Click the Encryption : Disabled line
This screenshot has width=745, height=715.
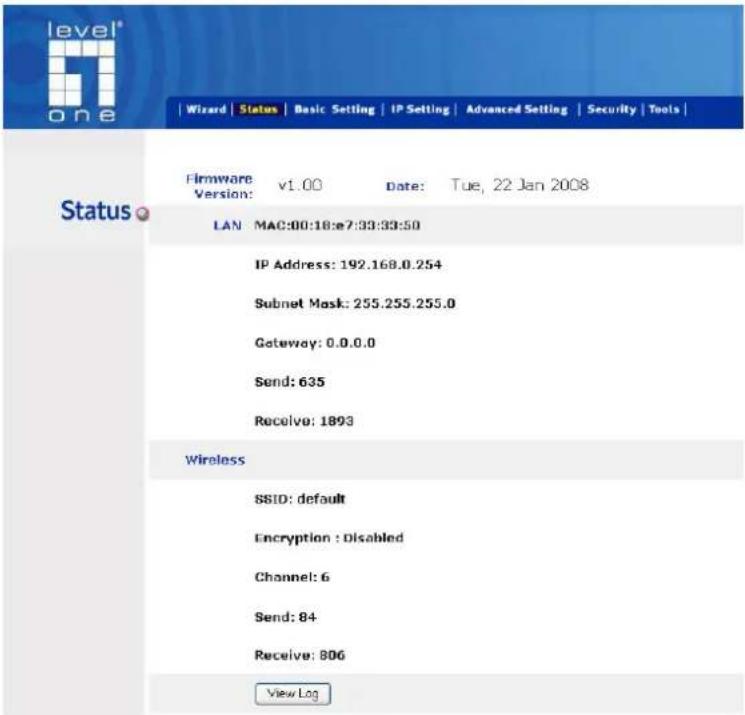[329, 538]
